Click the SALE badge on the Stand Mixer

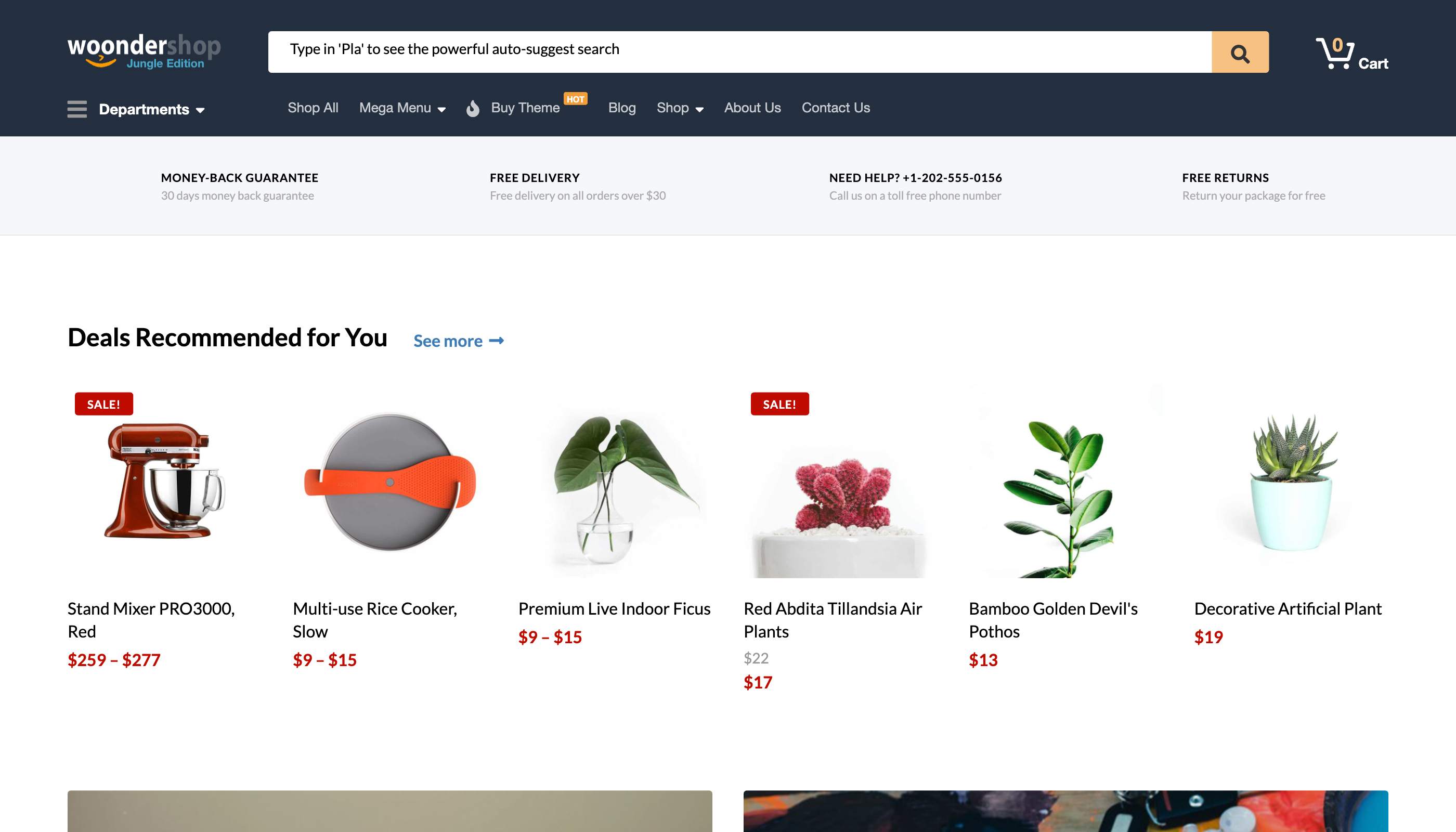coord(103,404)
